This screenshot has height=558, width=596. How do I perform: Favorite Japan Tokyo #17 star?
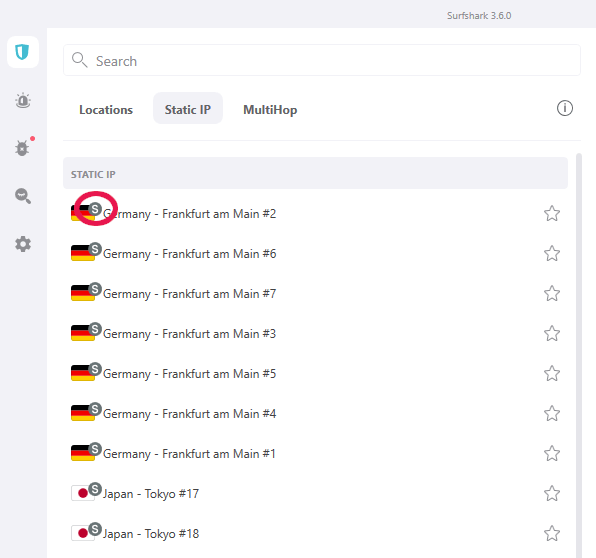tap(552, 493)
